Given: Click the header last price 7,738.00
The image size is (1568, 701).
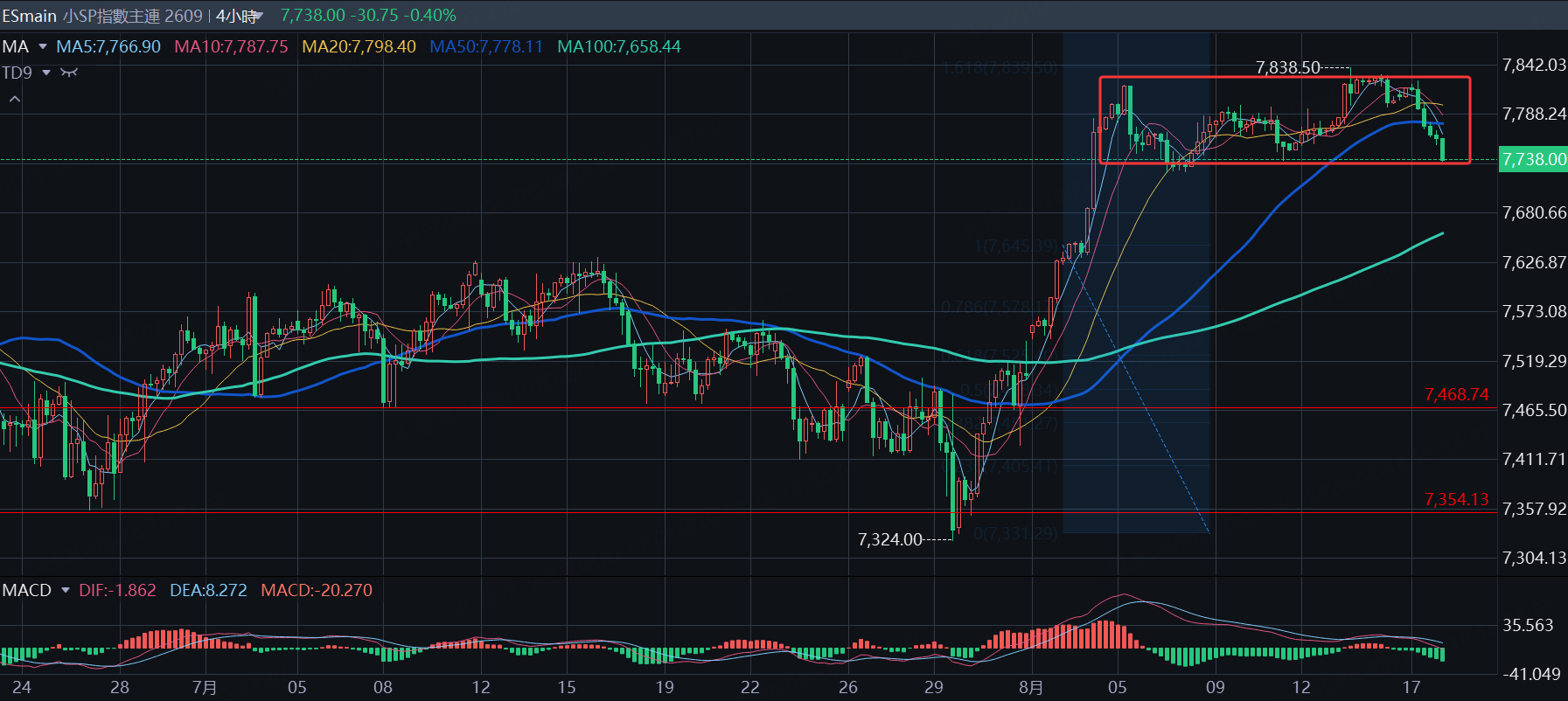Looking at the screenshot, I should (313, 16).
